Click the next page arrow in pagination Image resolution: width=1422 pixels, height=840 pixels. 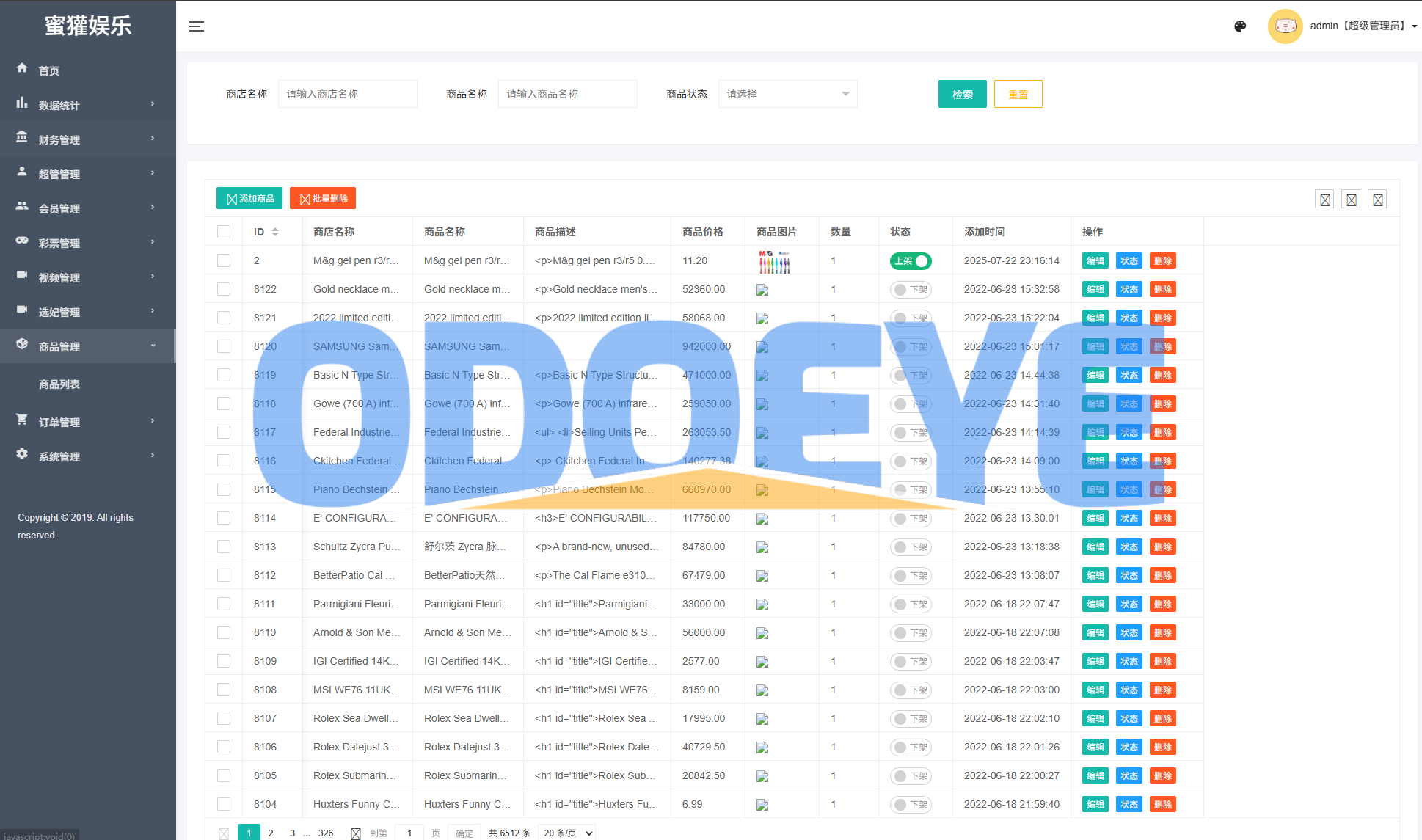[x=356, y=833]
